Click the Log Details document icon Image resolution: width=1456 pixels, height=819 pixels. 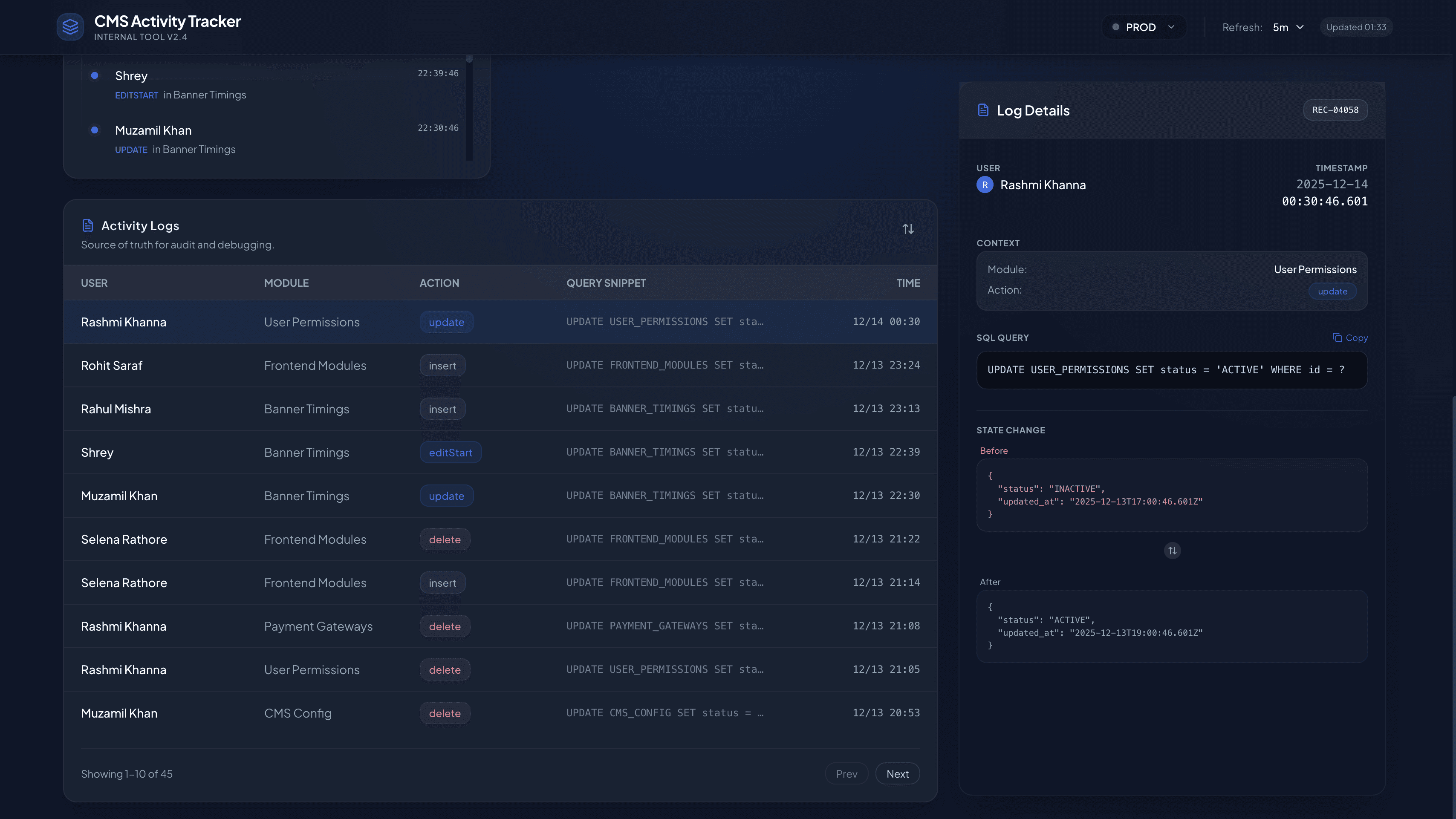point(983,110)
